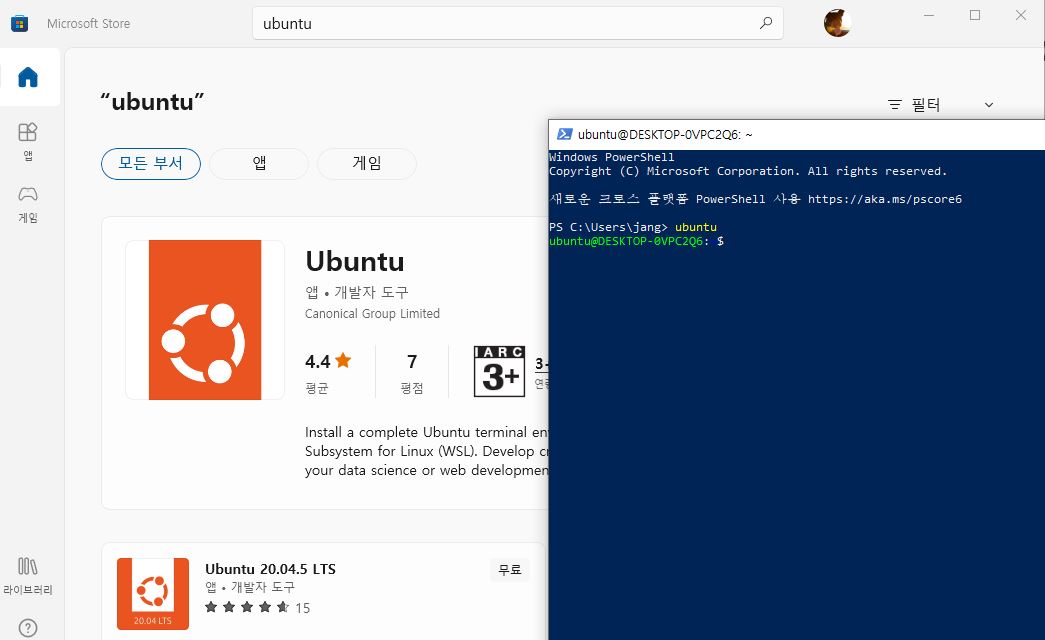The width and height of the screenshot is (1045, 640).
Task: Maximize the Microsoft Store window
Action: [975, 15]
